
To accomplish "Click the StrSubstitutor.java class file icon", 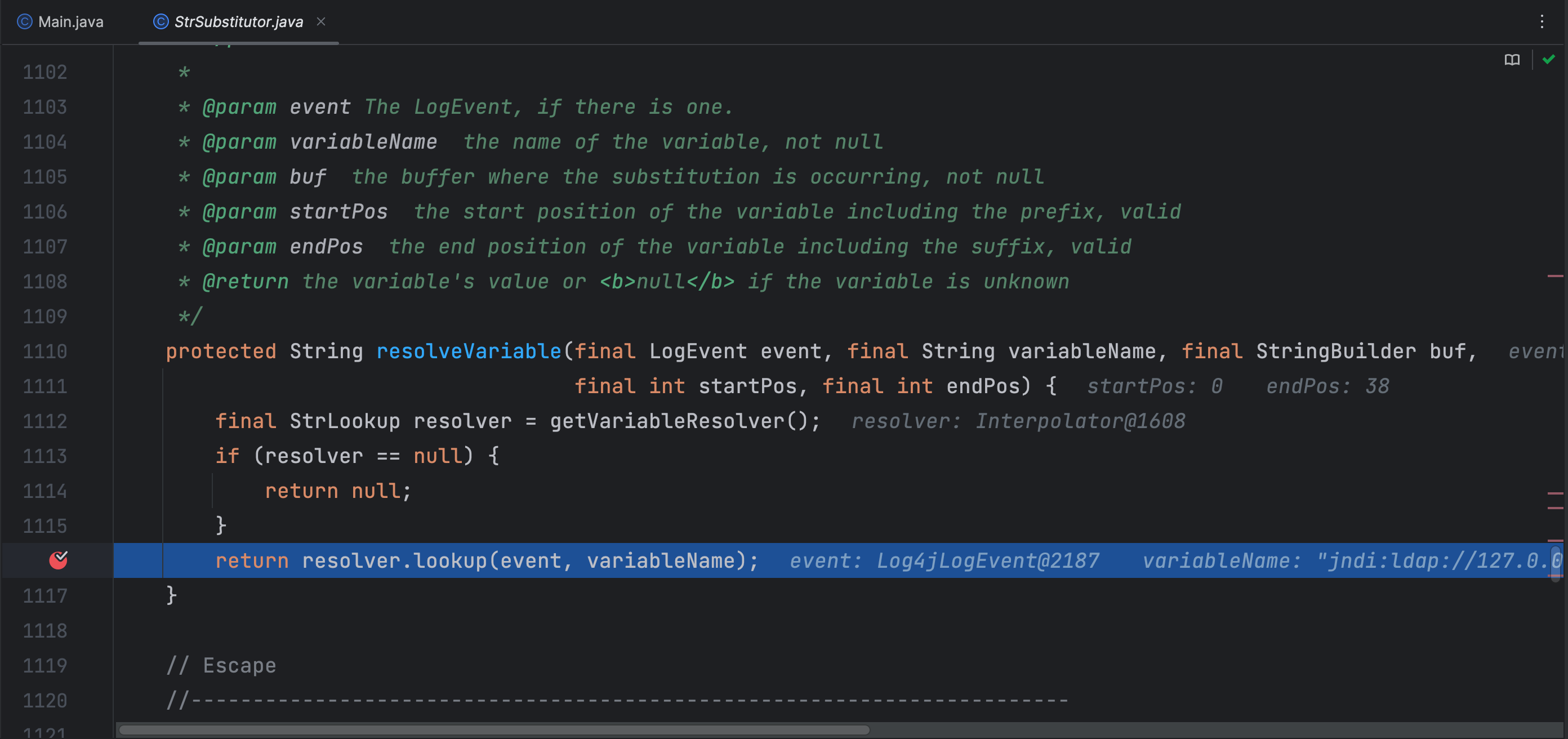I will coord(161,22).
